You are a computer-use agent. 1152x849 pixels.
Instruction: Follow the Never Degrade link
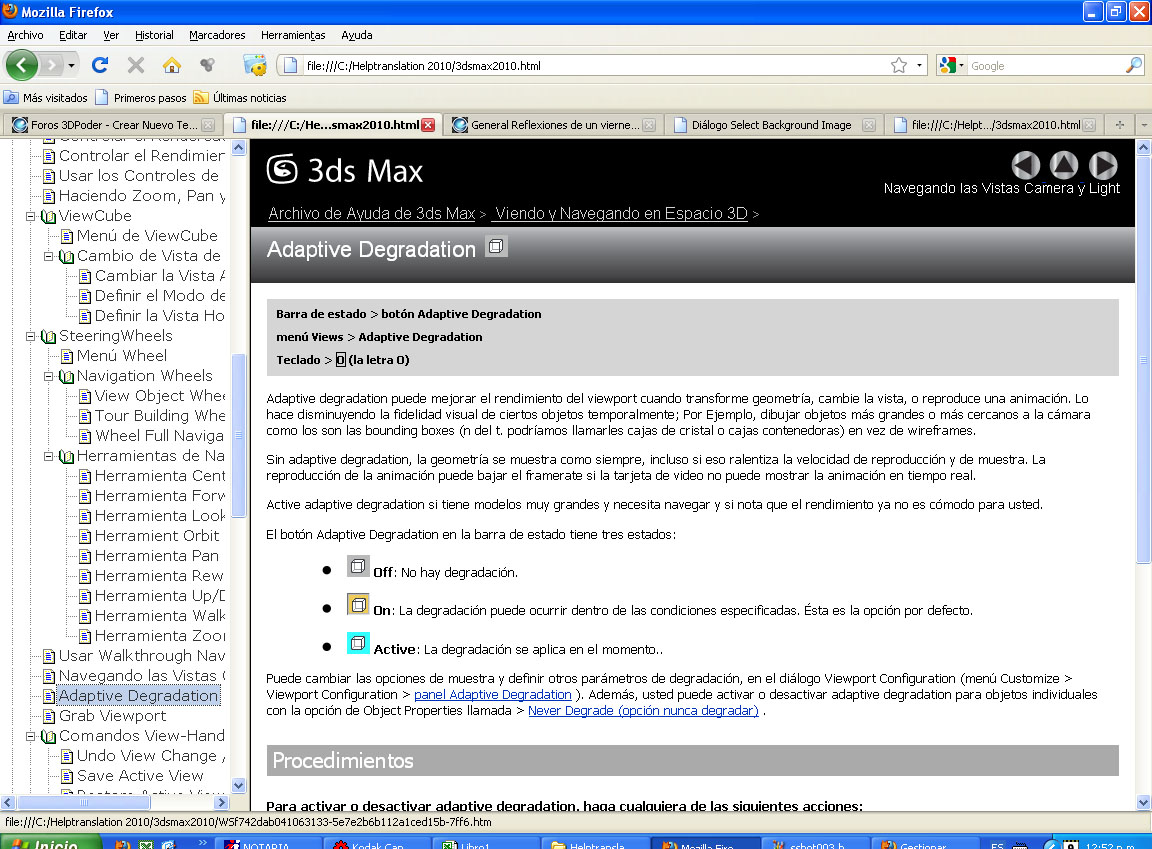[x=643, y=711]
